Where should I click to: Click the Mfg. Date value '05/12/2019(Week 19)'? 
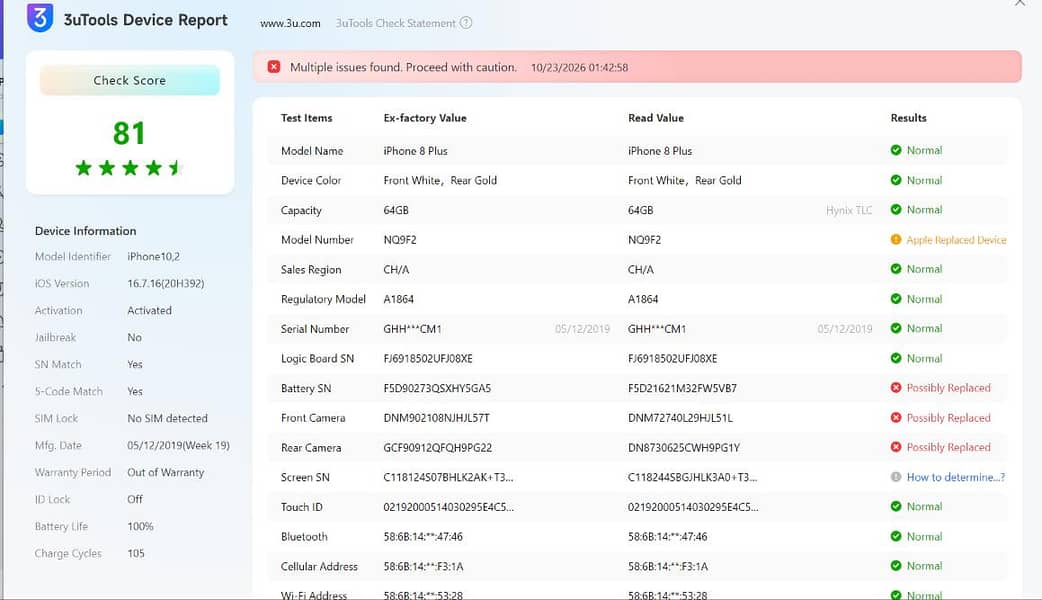pos(178,445)
